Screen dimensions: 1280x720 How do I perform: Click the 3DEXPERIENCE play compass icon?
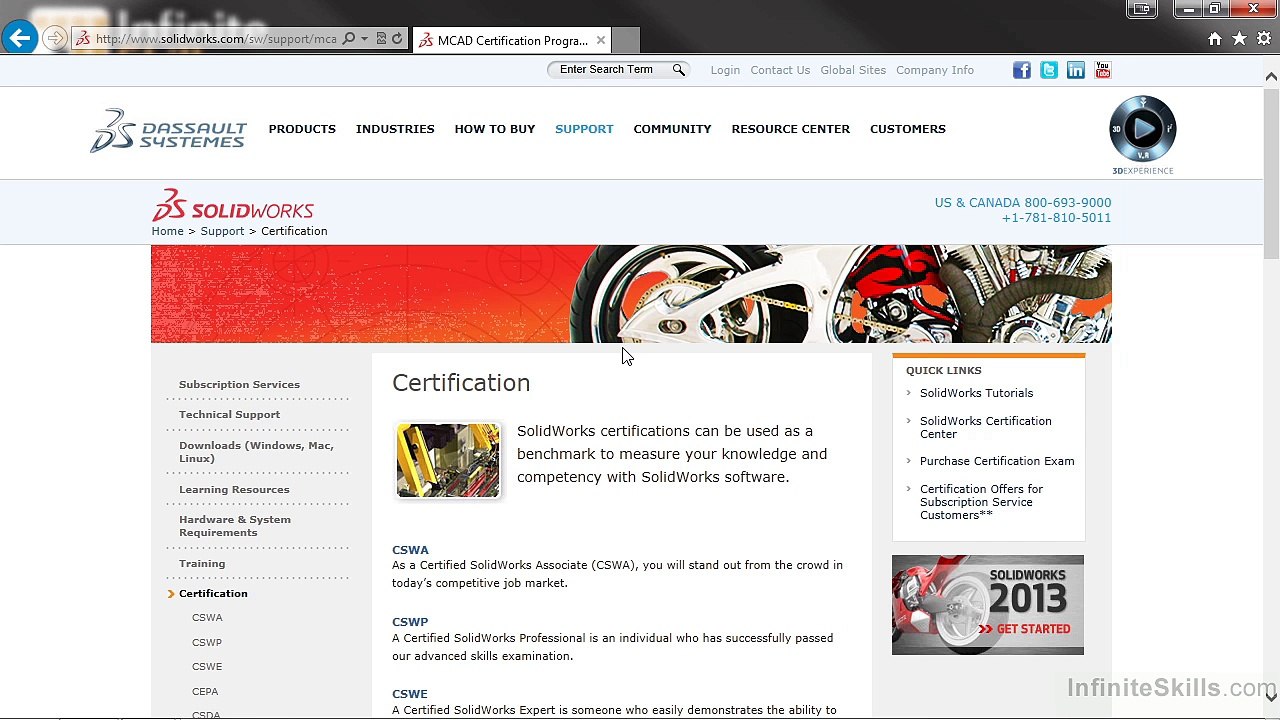pos(1143,129)
